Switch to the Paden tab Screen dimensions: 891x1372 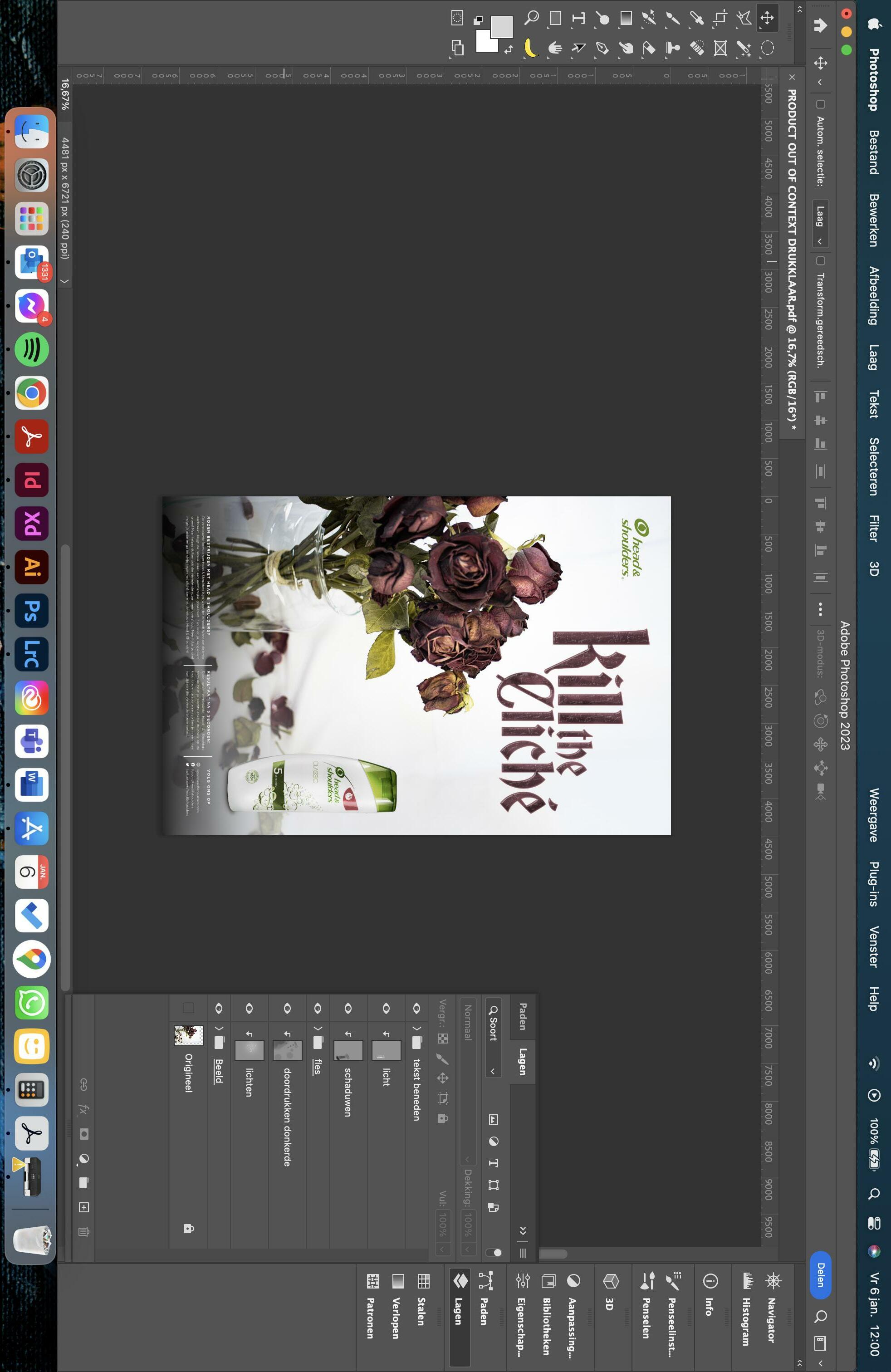click(522, 1016)
